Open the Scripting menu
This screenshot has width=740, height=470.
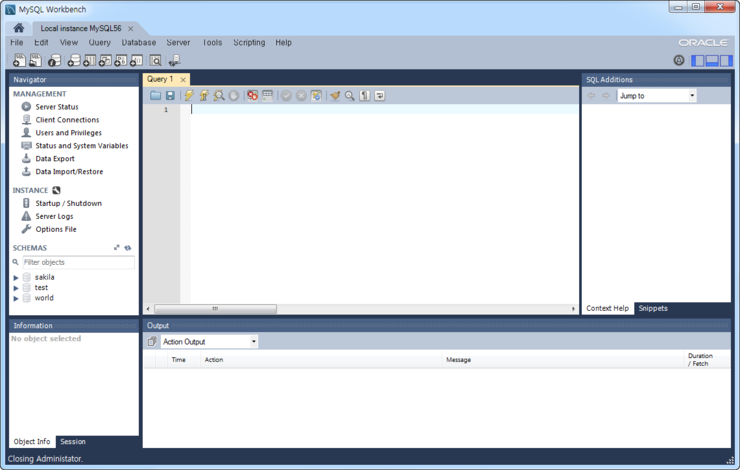[249, 42]
